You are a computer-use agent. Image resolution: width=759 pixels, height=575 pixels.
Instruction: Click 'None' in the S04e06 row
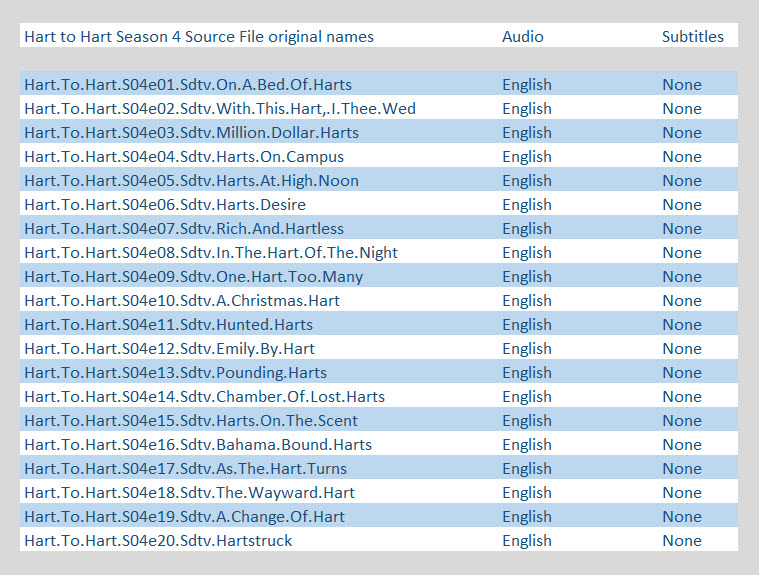[682, 205]
